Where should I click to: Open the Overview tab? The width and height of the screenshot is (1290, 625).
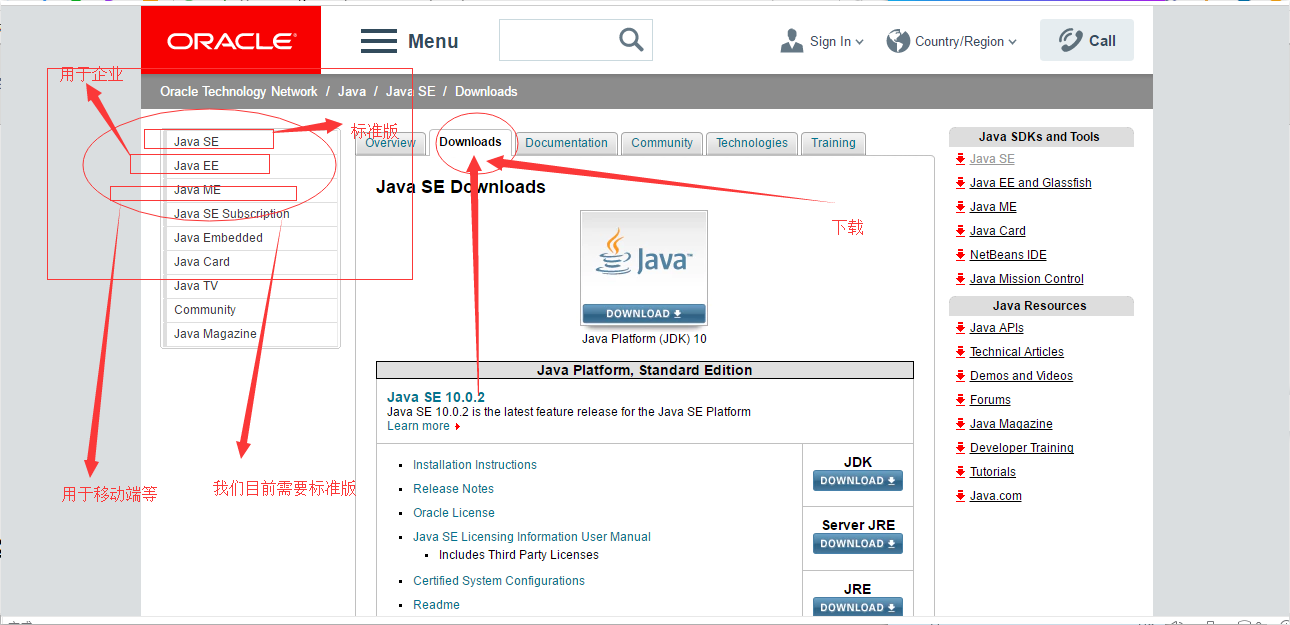pos(390,143)
